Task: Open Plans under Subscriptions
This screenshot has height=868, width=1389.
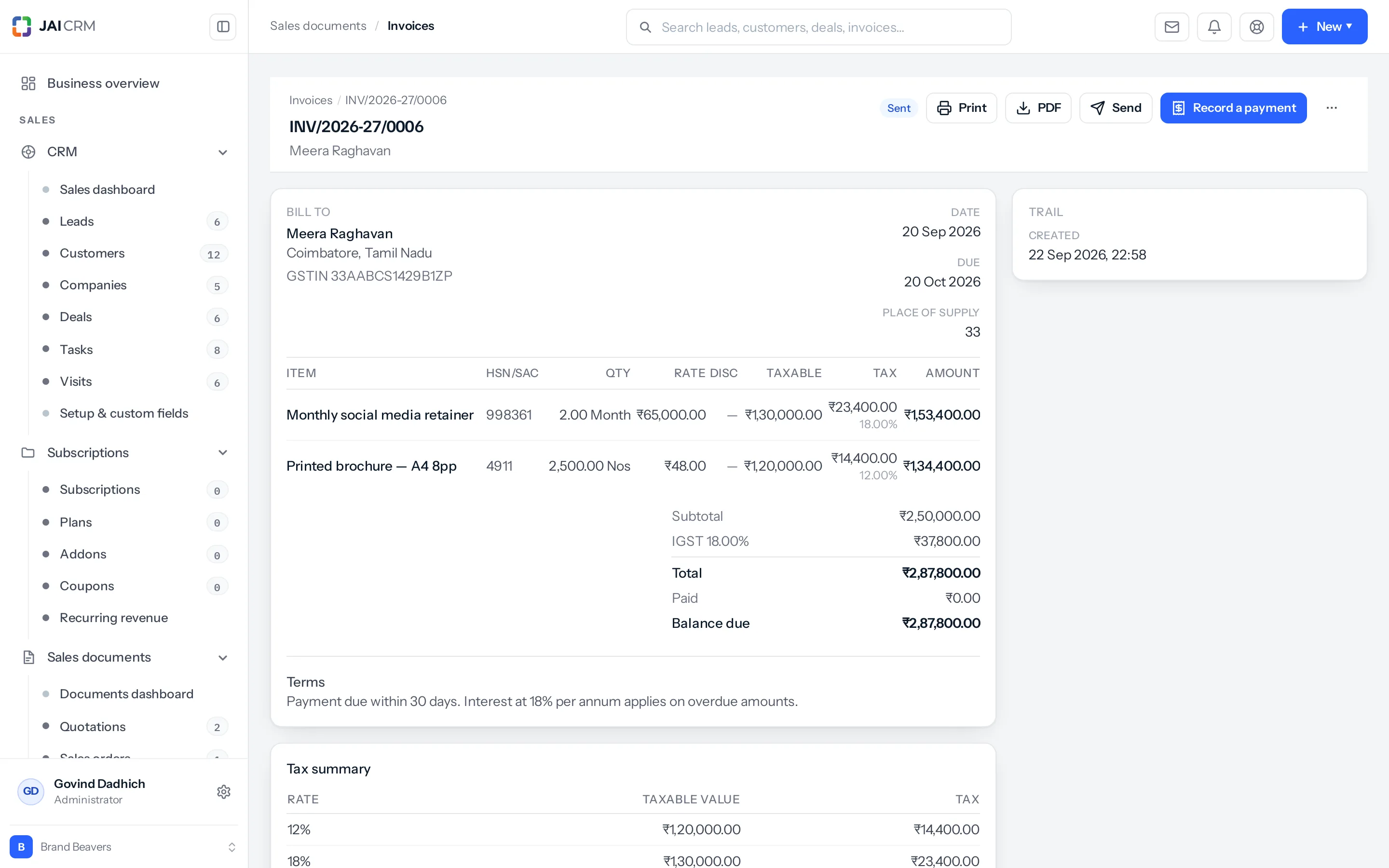Action: (x=75, y=522)
